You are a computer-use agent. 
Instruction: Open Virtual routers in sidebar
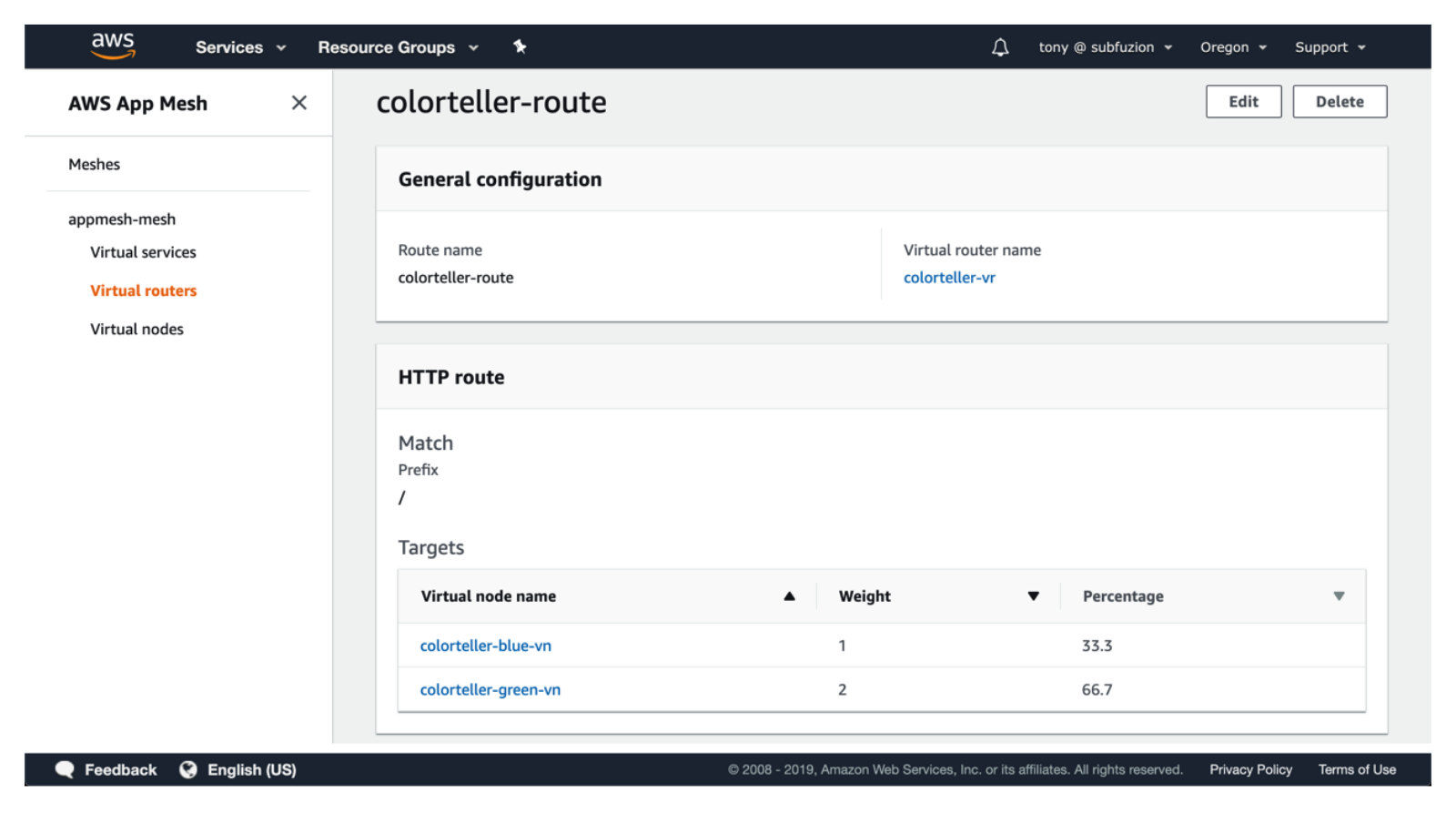click(143, 290)
